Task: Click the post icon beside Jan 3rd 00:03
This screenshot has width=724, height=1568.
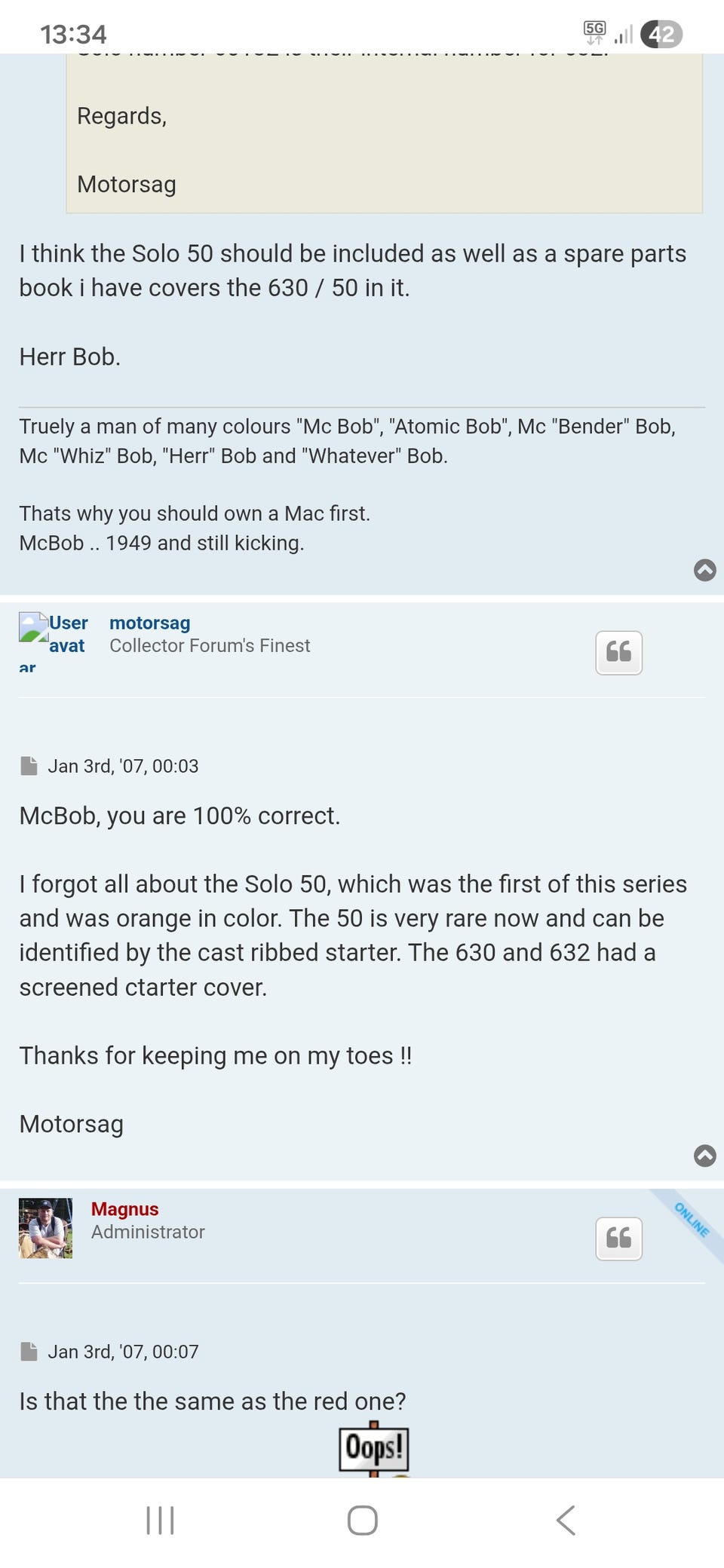Action: point(29,766)
